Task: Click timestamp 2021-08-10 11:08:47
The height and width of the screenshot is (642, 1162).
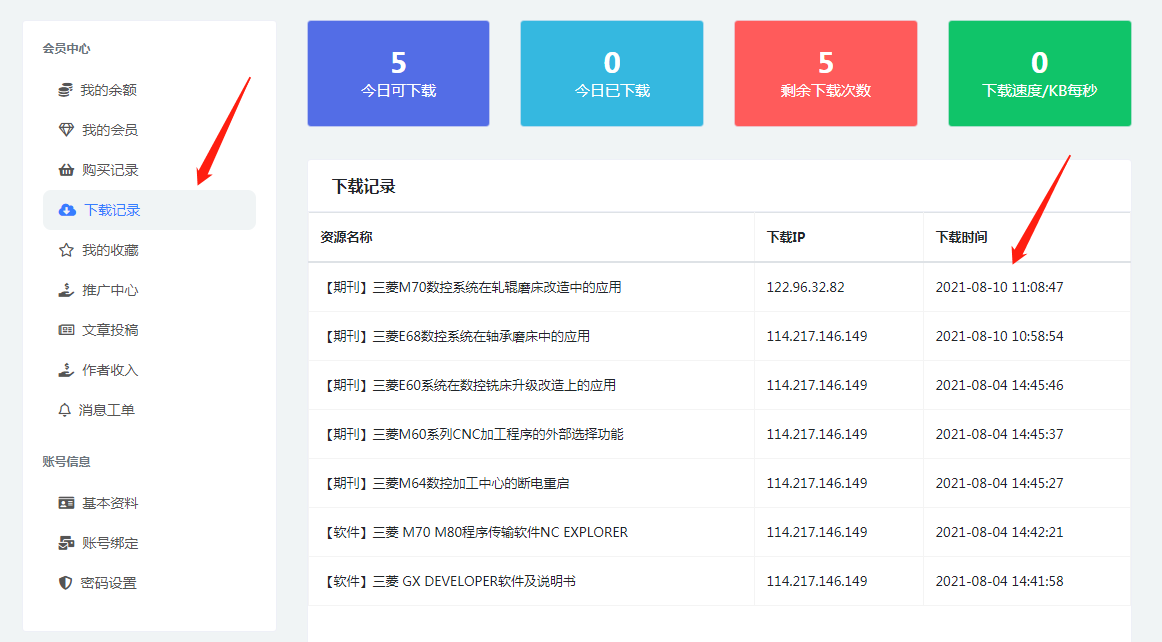Action: [999, 287]
